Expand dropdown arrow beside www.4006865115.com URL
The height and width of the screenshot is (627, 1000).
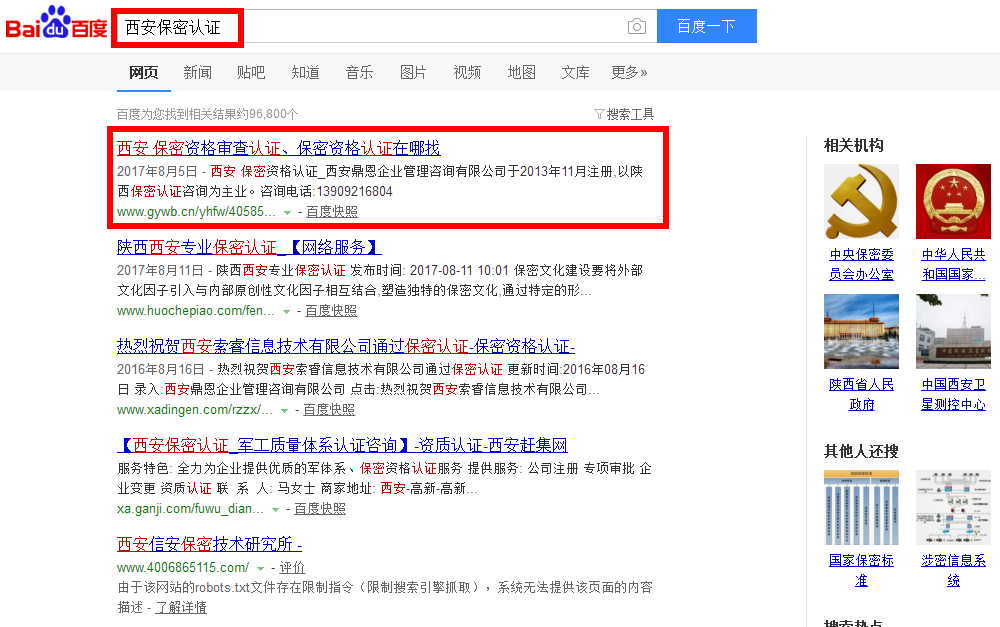tap(260, 568)
